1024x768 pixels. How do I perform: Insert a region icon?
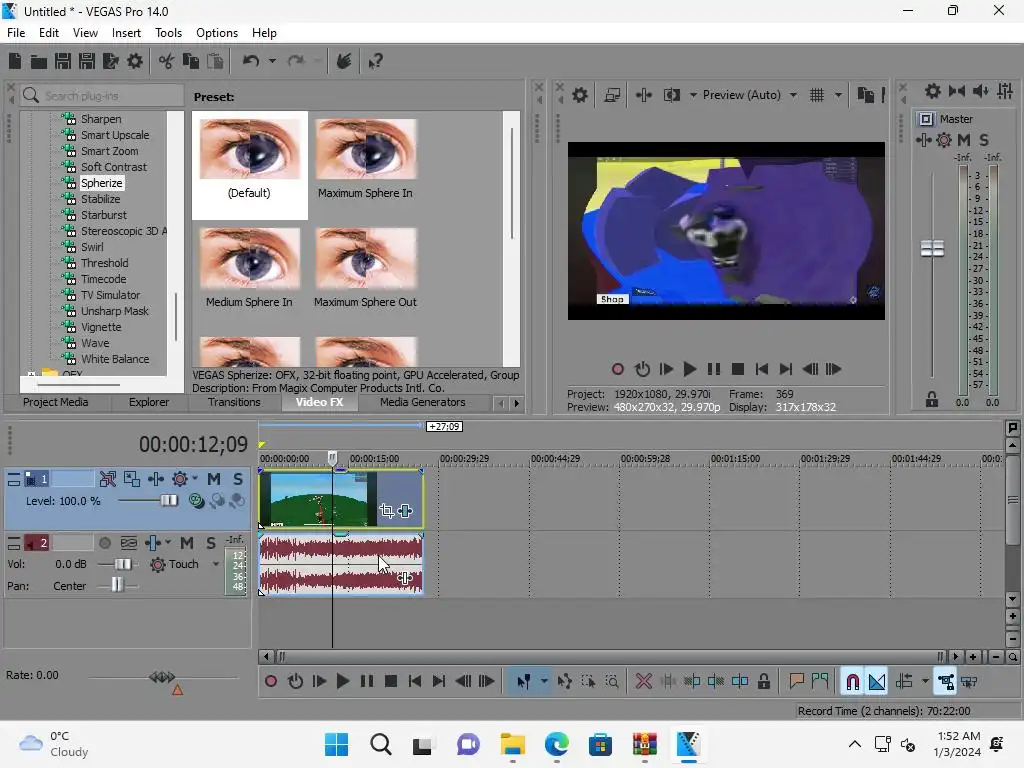tap(820, 682)
